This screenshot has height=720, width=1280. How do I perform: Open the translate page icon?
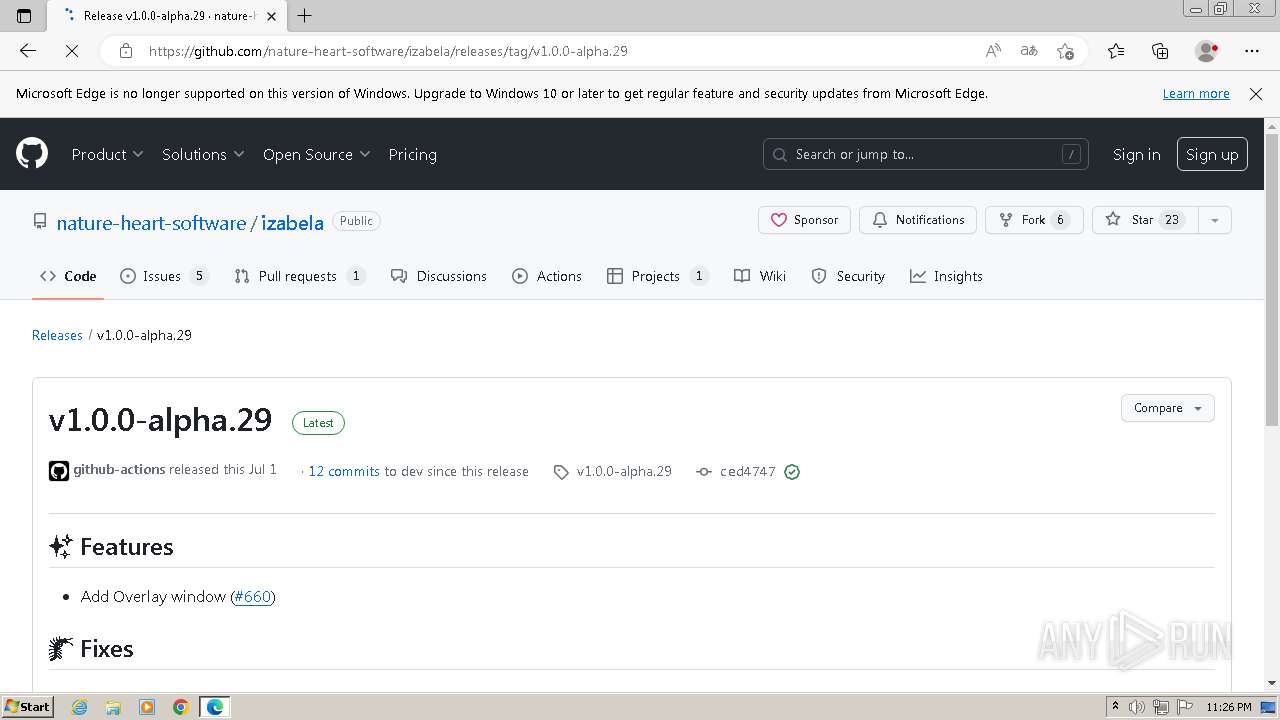tap(1029, 51)
